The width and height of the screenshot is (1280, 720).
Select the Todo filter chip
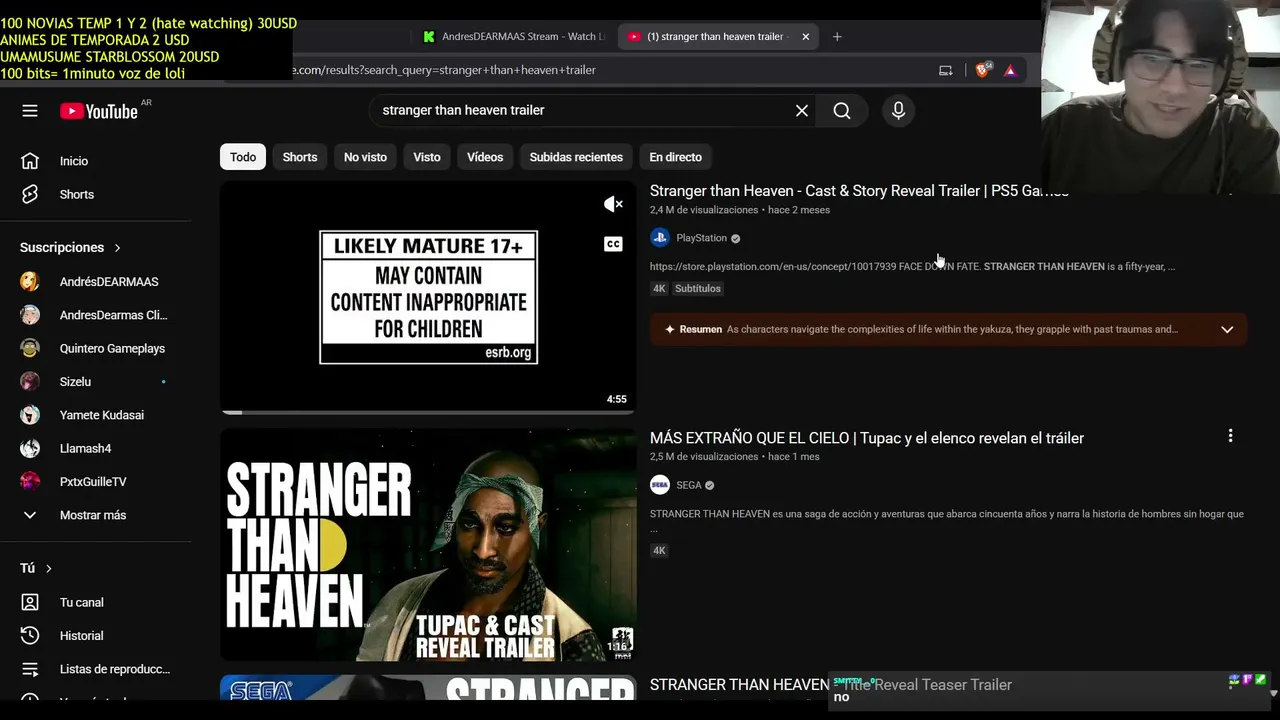(x=243, y=157)
